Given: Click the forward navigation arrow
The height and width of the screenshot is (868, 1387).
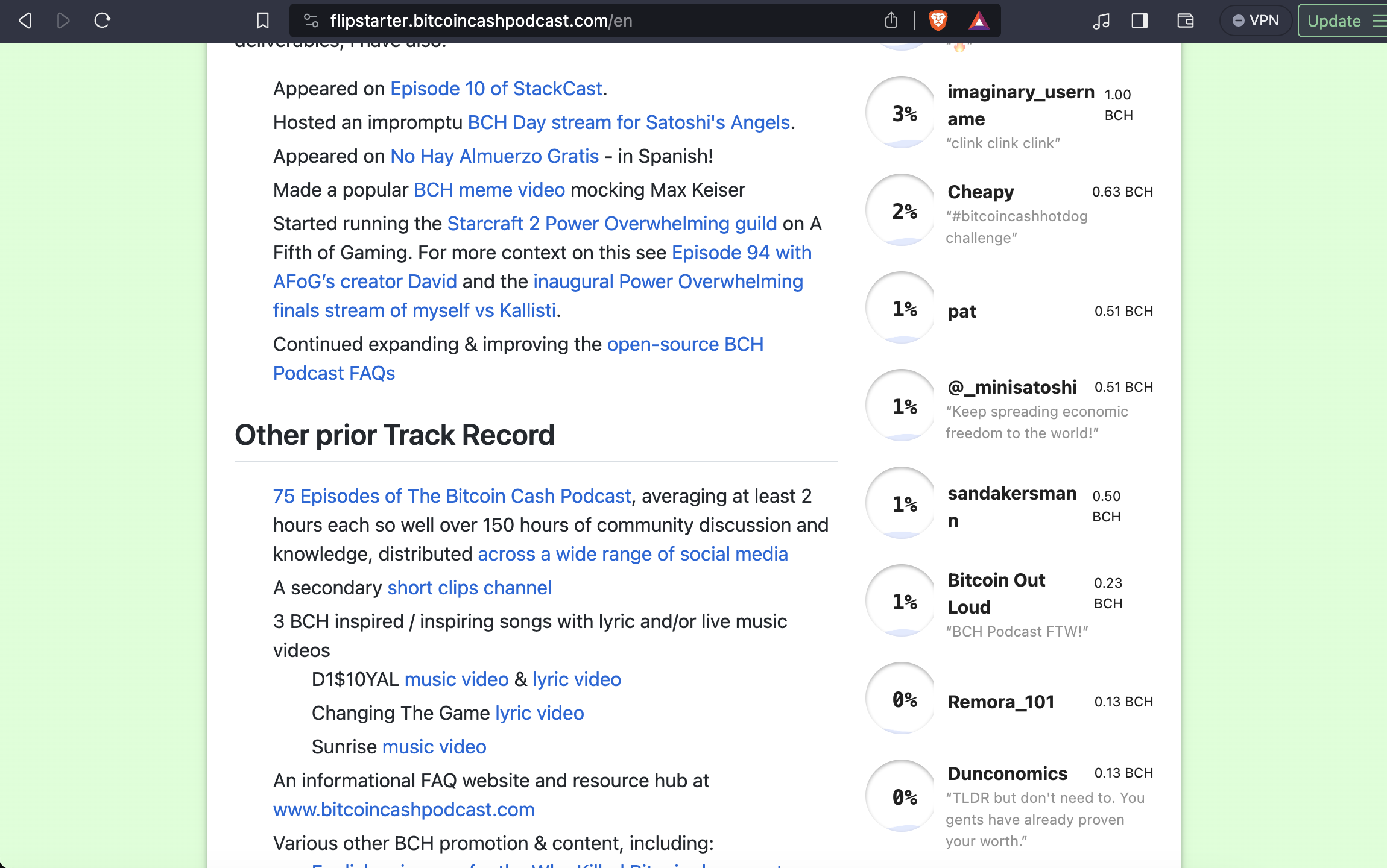Looking at the screenshot, I should click(x=63, y=21).
